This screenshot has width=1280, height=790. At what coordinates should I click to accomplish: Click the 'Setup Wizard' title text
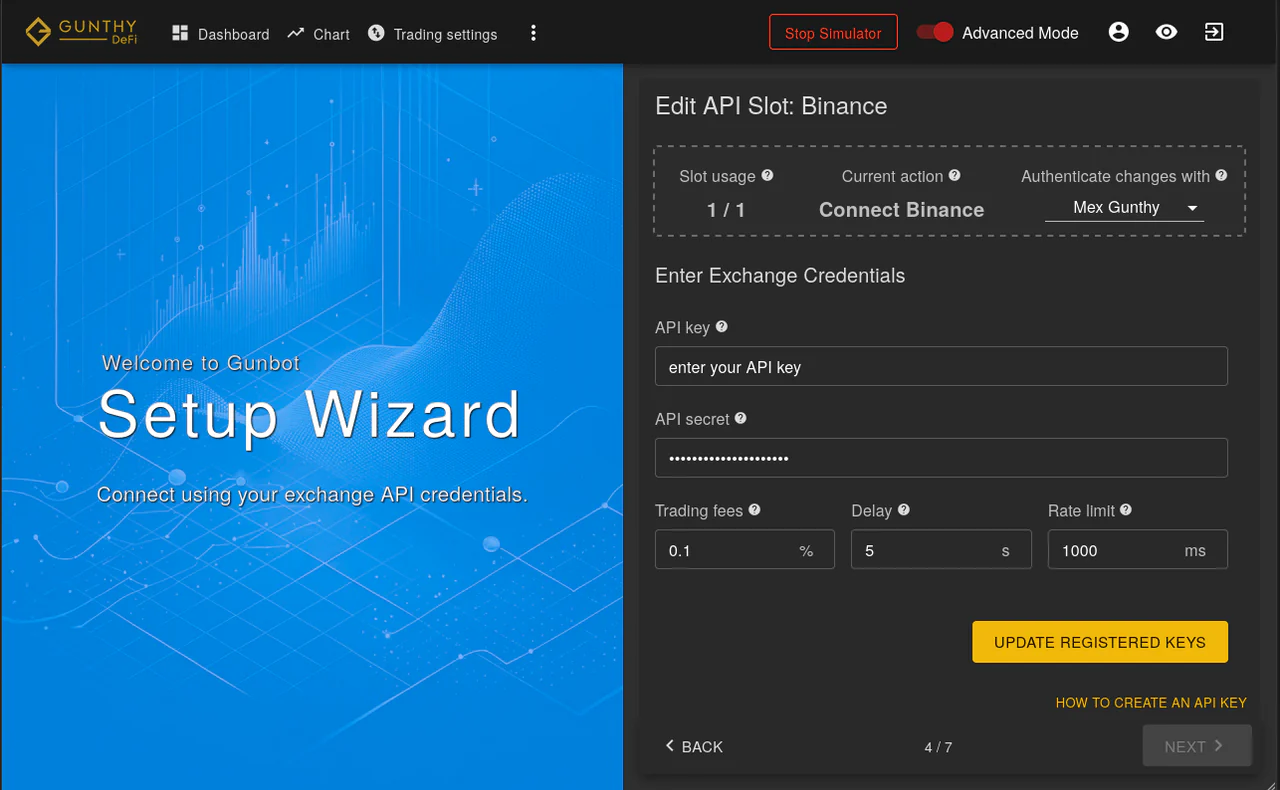point(310,414)
